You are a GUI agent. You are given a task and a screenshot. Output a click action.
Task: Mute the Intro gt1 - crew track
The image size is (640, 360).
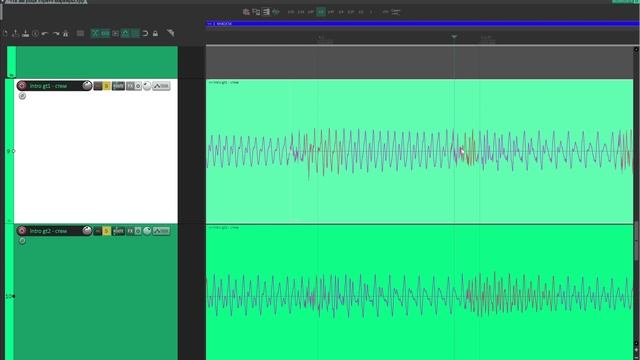point(98,86)
